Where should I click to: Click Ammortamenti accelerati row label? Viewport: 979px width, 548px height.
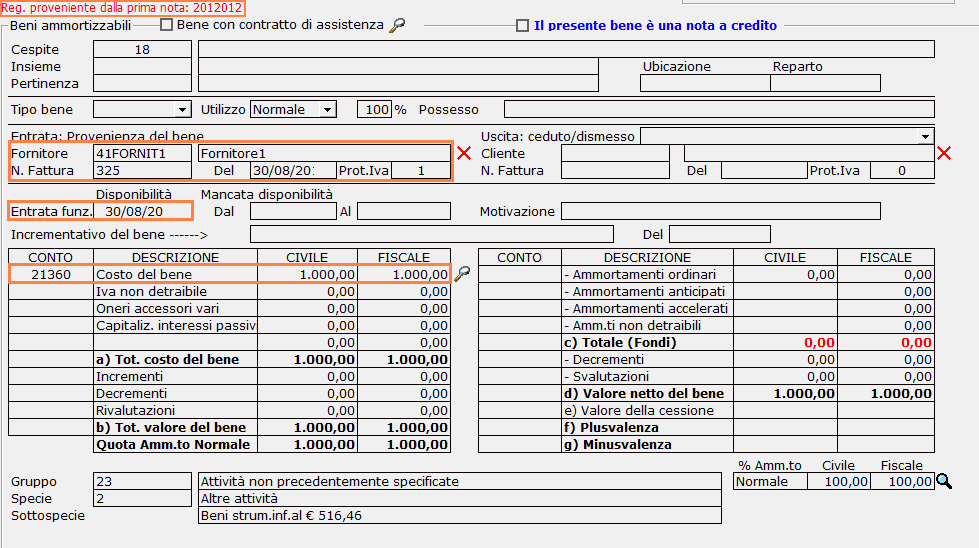pos(646,308)
